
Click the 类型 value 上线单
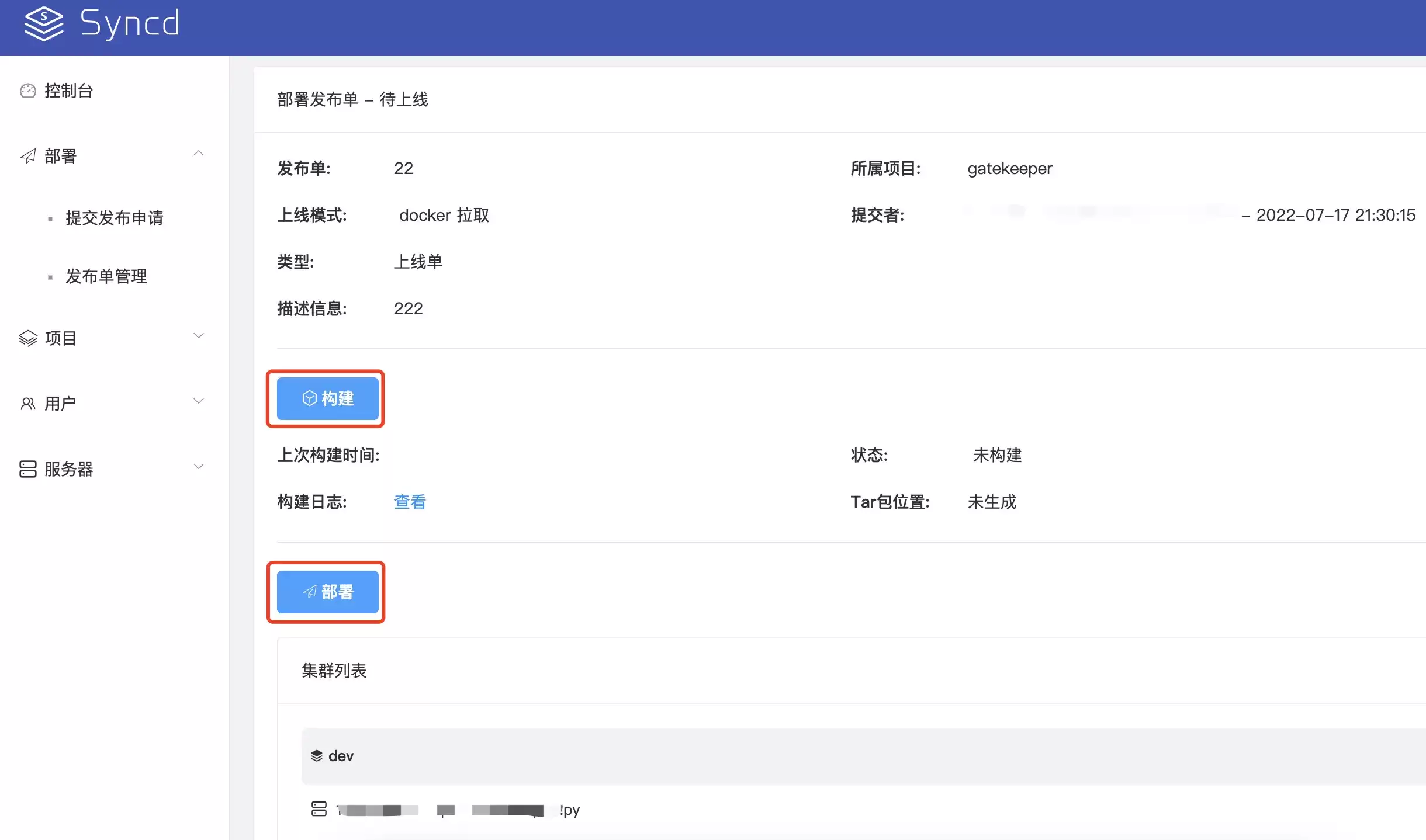(418, 262)
